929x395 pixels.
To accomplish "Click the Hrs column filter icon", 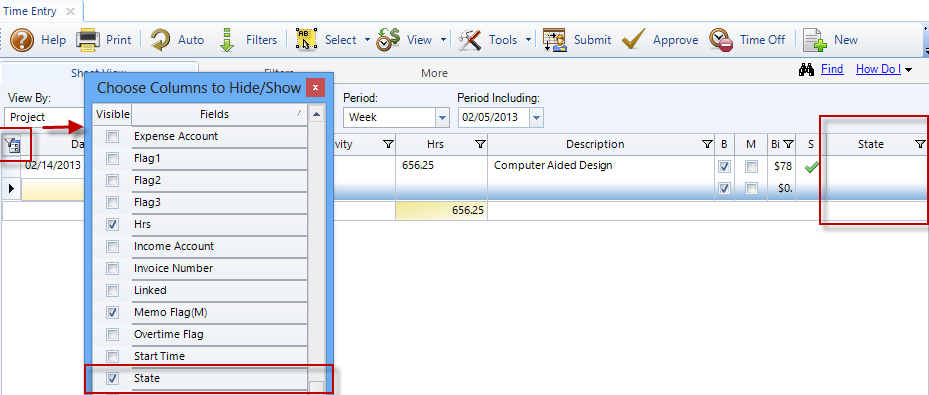I will point(480,144).
